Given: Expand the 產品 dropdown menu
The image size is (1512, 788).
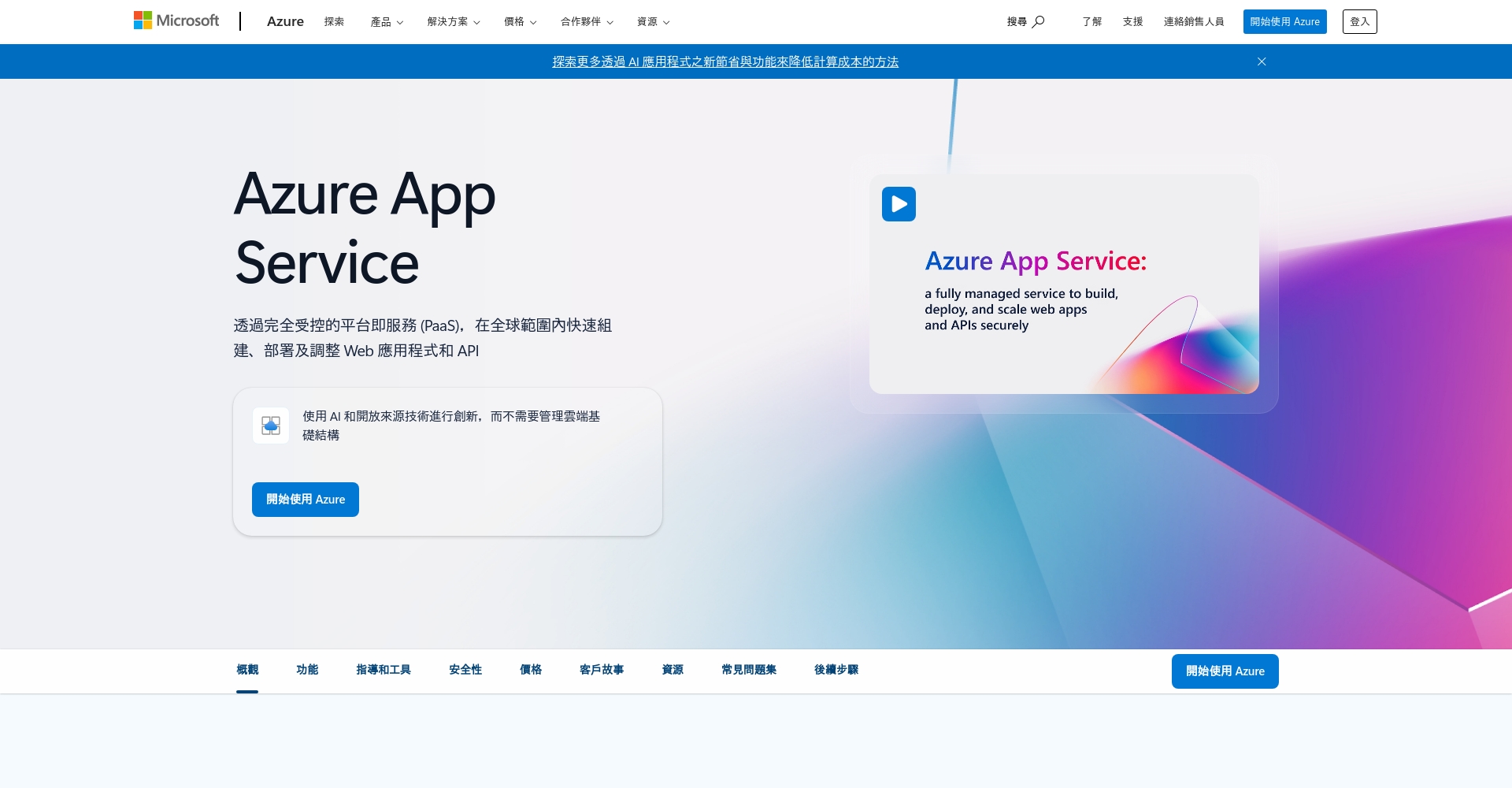Looking at the screenshot, I should pyautogui.click(x=387, y=21).
